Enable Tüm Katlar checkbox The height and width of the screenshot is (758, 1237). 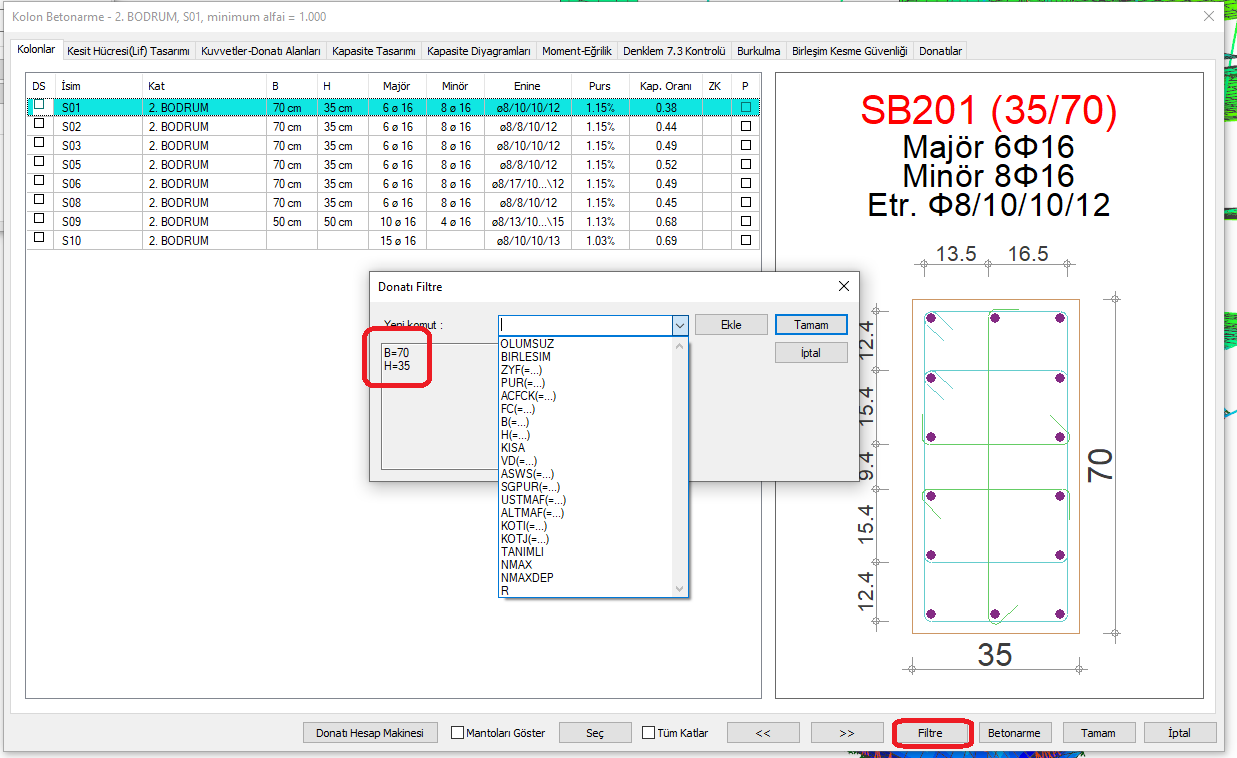click(648, 733)
